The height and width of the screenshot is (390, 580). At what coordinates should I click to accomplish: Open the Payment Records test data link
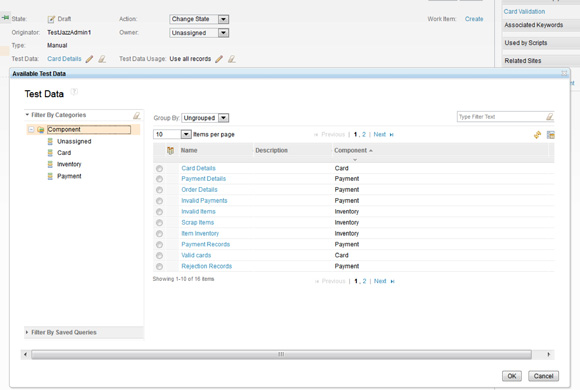coord(206,245)
